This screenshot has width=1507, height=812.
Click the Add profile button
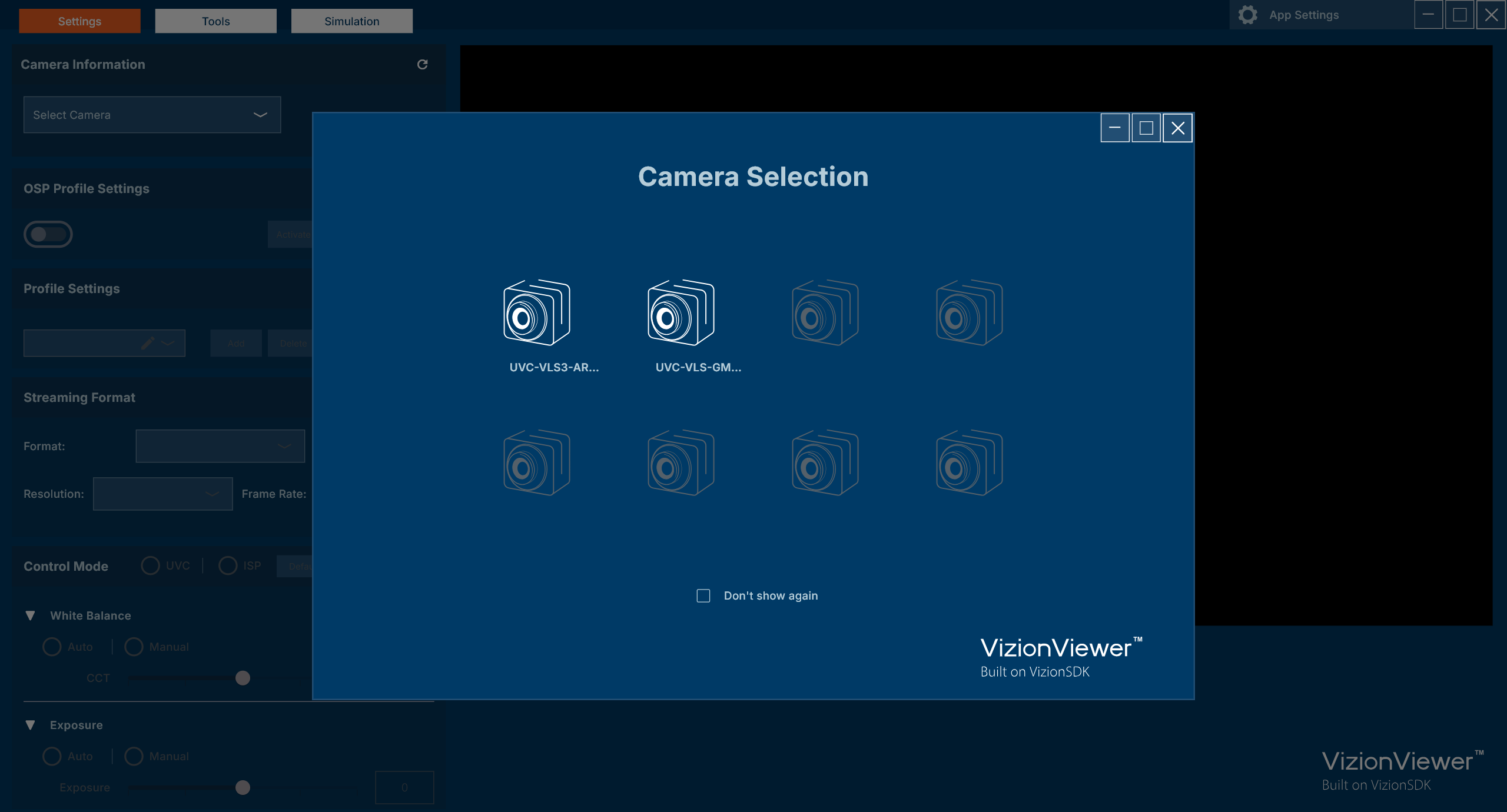coord(235,342)
